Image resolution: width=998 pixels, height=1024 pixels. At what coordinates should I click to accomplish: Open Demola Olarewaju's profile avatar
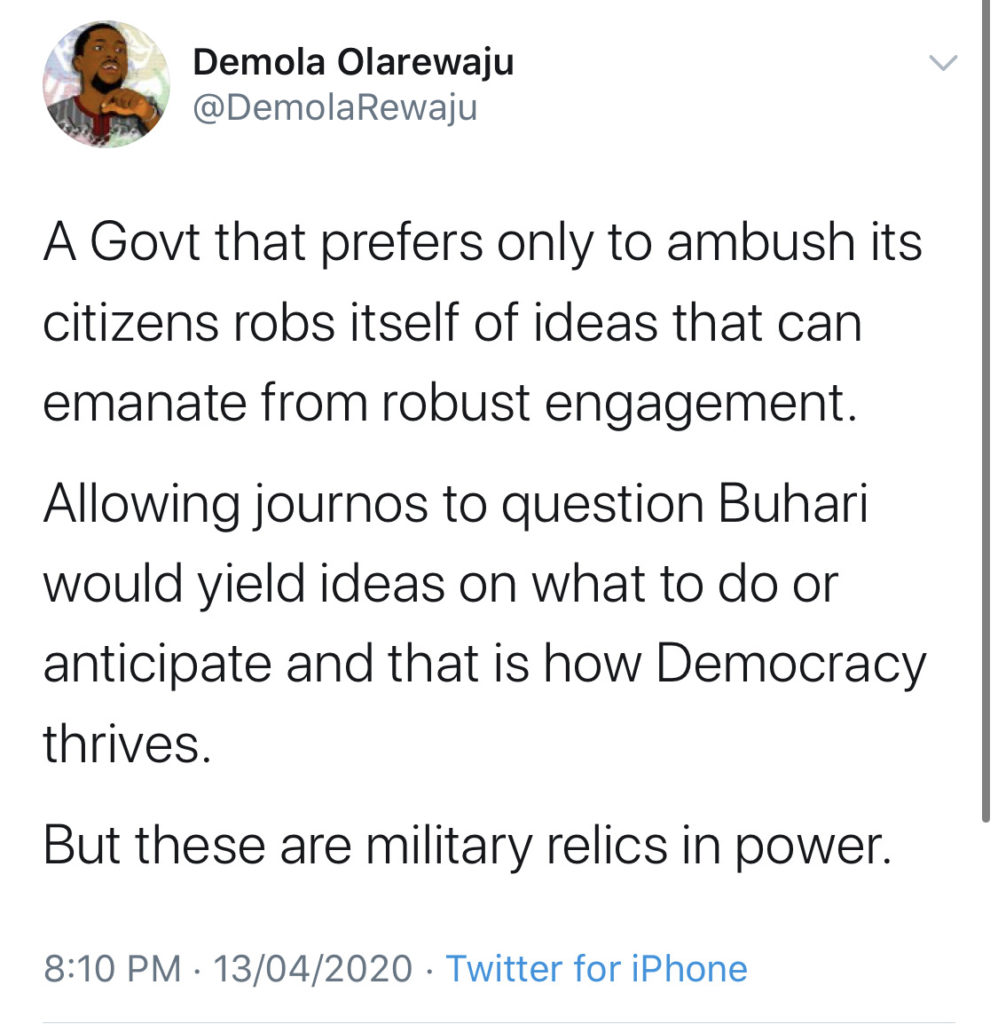coord(105,84)
